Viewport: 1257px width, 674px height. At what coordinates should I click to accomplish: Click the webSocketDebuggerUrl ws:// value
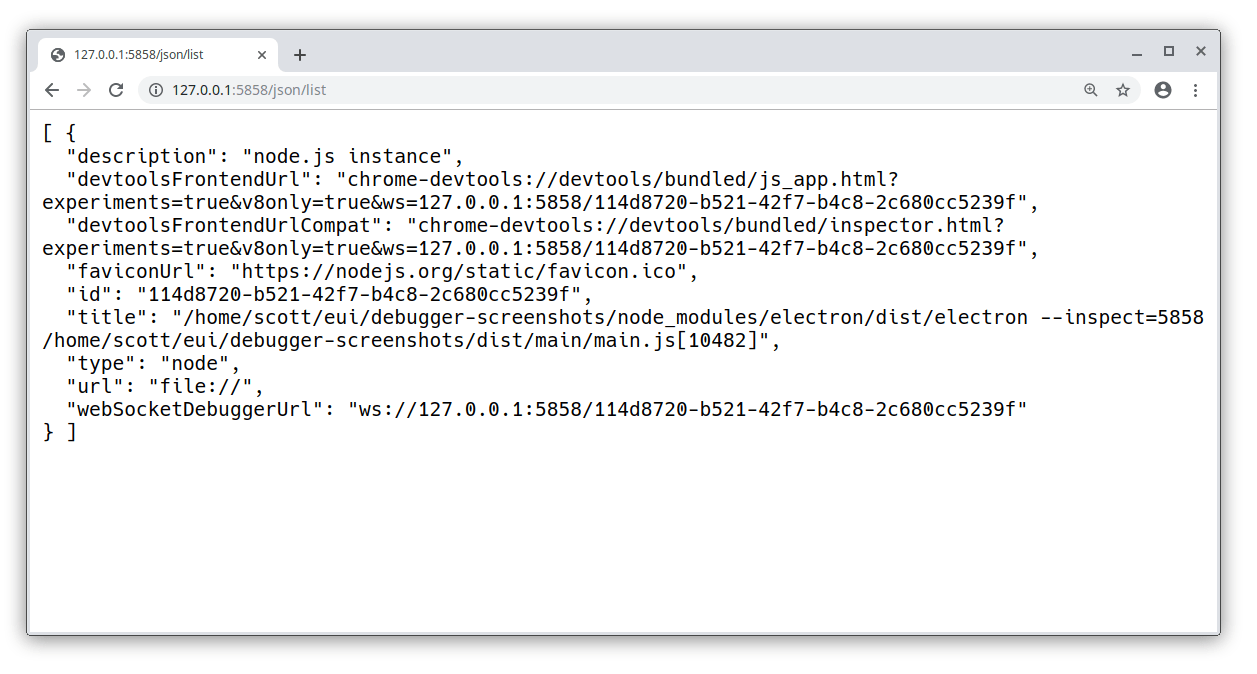687,409
